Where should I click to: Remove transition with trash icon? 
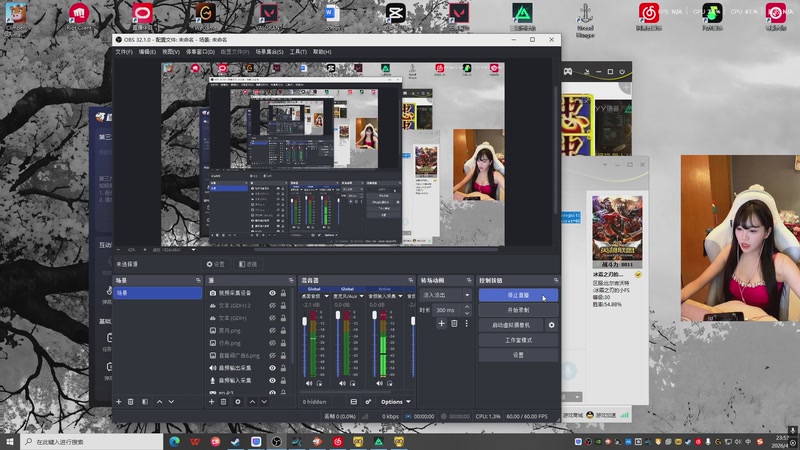(x=454, y=323)
